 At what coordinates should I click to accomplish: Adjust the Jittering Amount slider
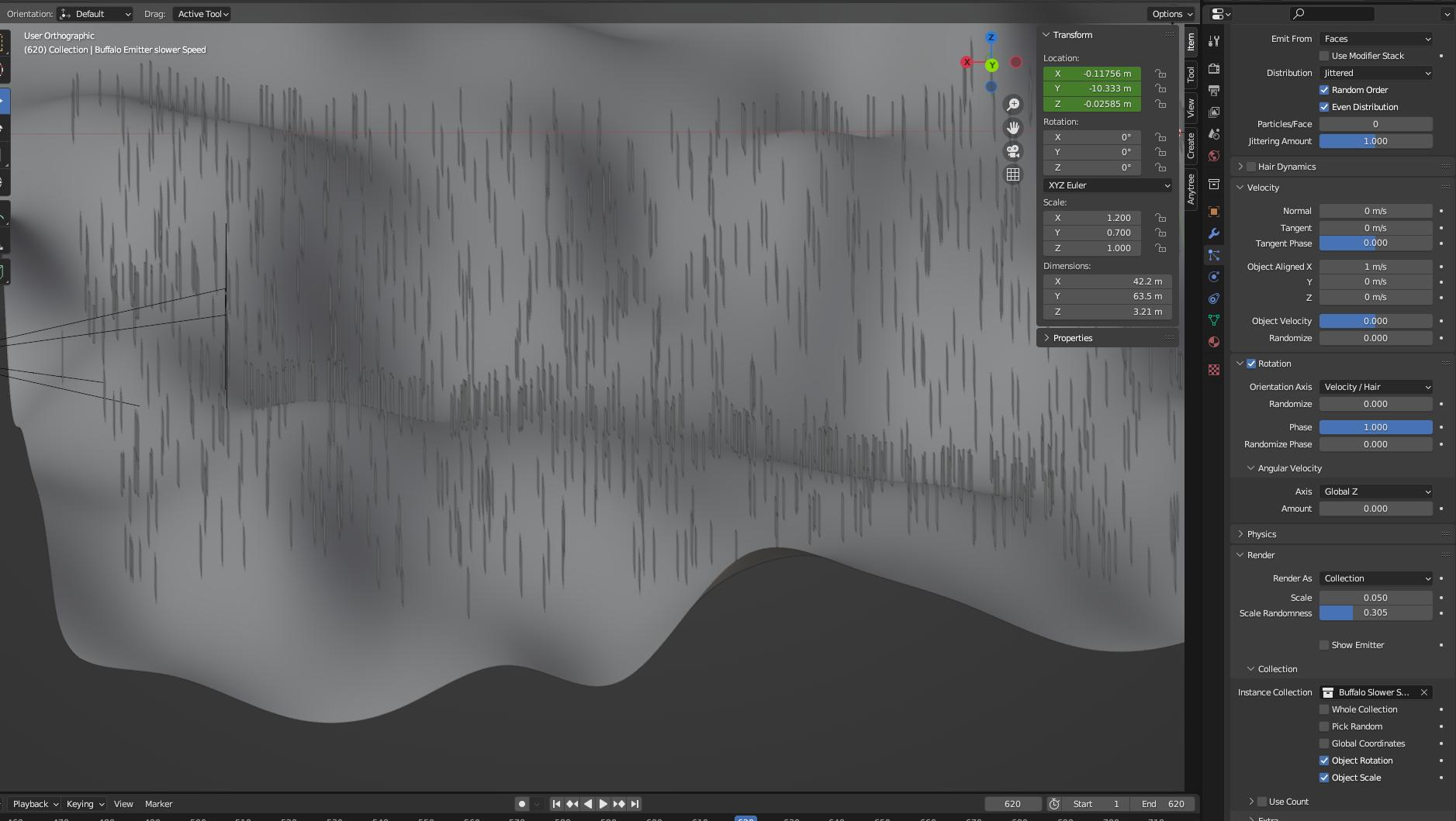coord(1376,141)
